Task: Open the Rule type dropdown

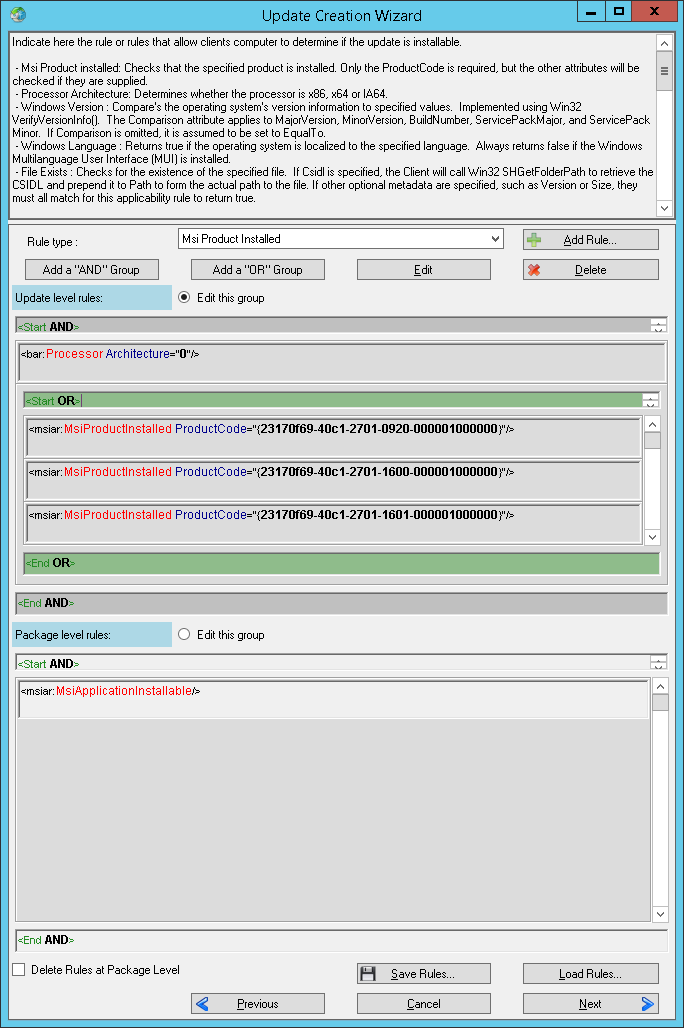Action: [x=340, y=239]
